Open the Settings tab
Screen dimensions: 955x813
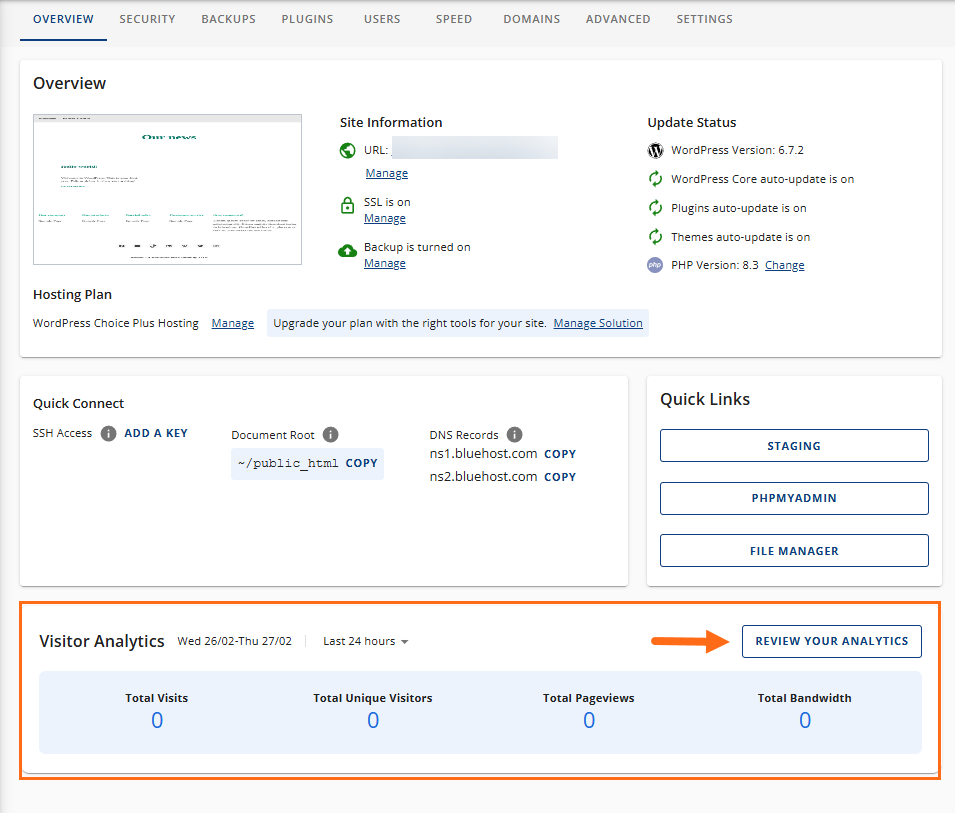[705, 19]
